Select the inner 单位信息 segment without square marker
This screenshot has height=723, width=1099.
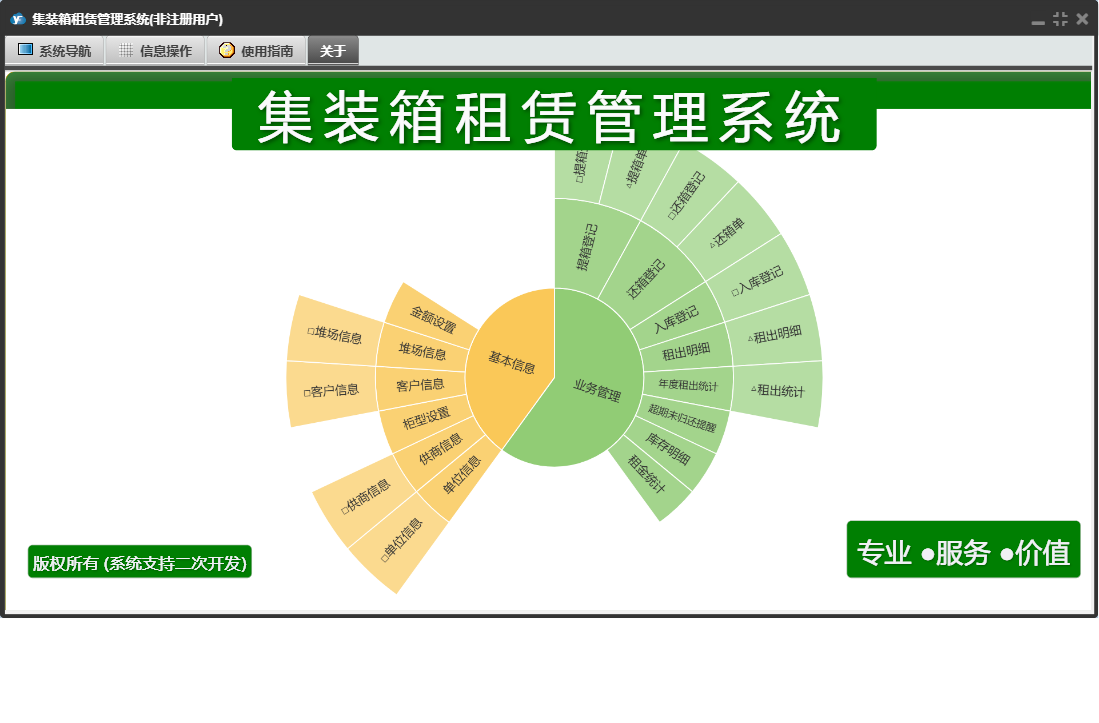tap(461, 475)
